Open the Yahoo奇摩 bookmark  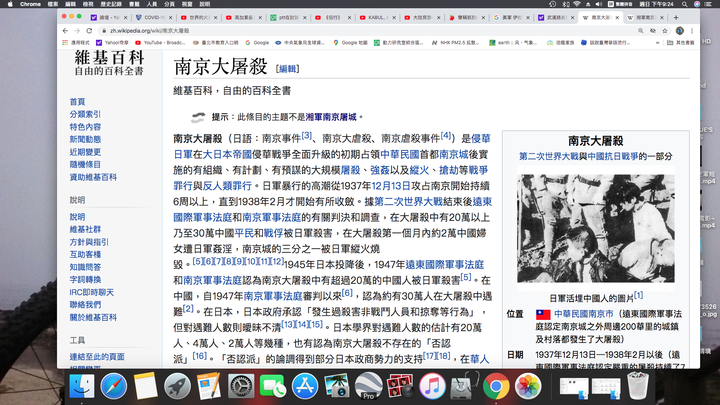click(112, 43)
